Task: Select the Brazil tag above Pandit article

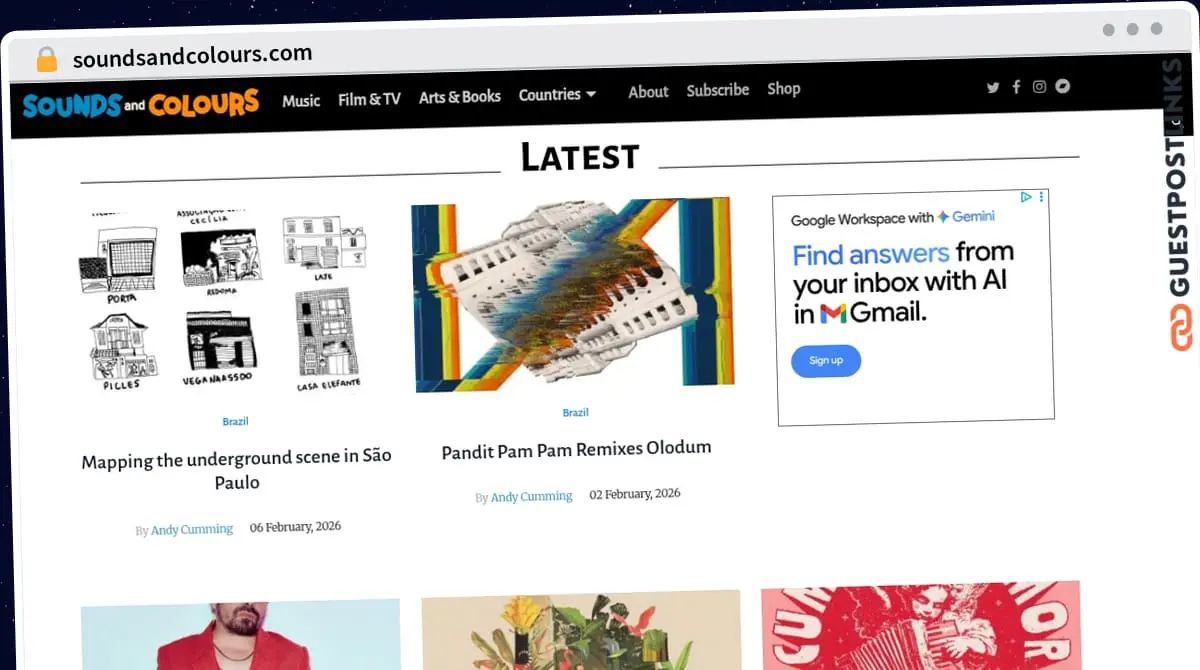Action: coord(575,413)
